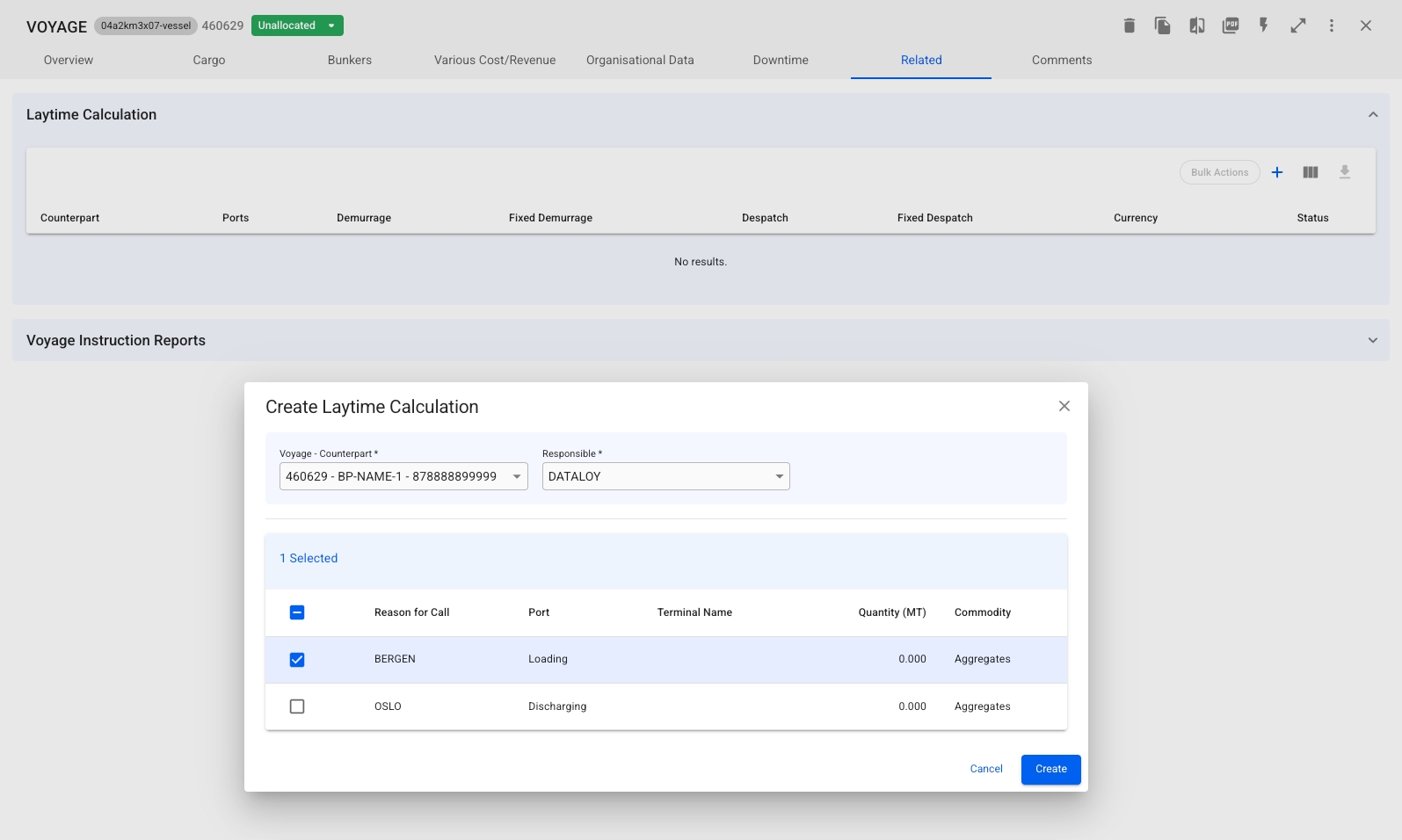Open the Responsible dropdown showing DATALOY
1402x840 pixels.
click(x=665, y=476)
